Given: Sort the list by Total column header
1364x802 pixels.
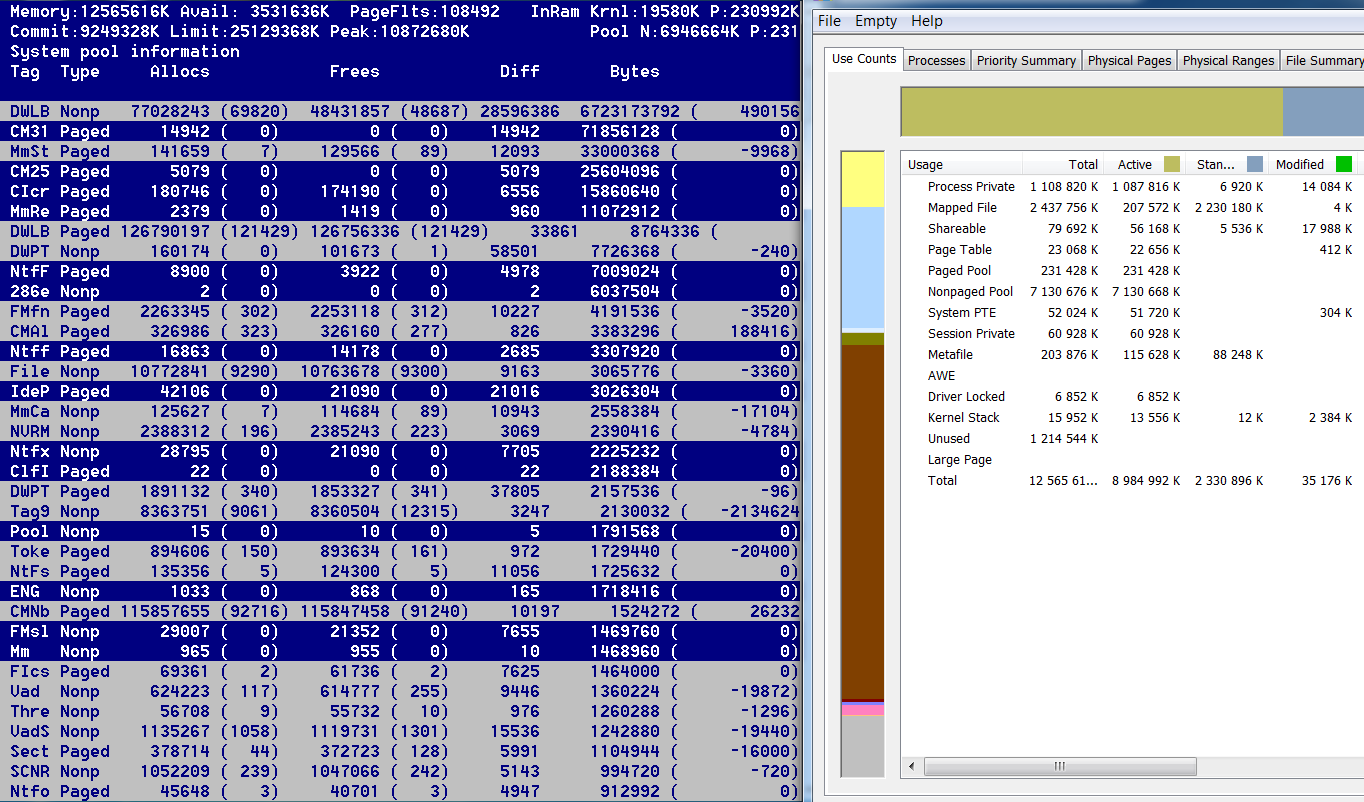Looking at the screenshot, I should (x=1083, y=165).
